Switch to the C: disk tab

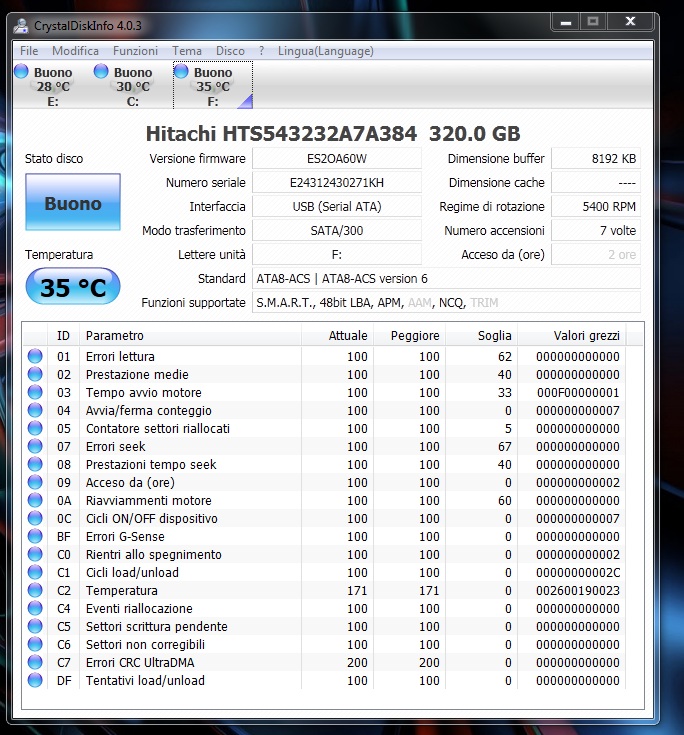[133, 85]
